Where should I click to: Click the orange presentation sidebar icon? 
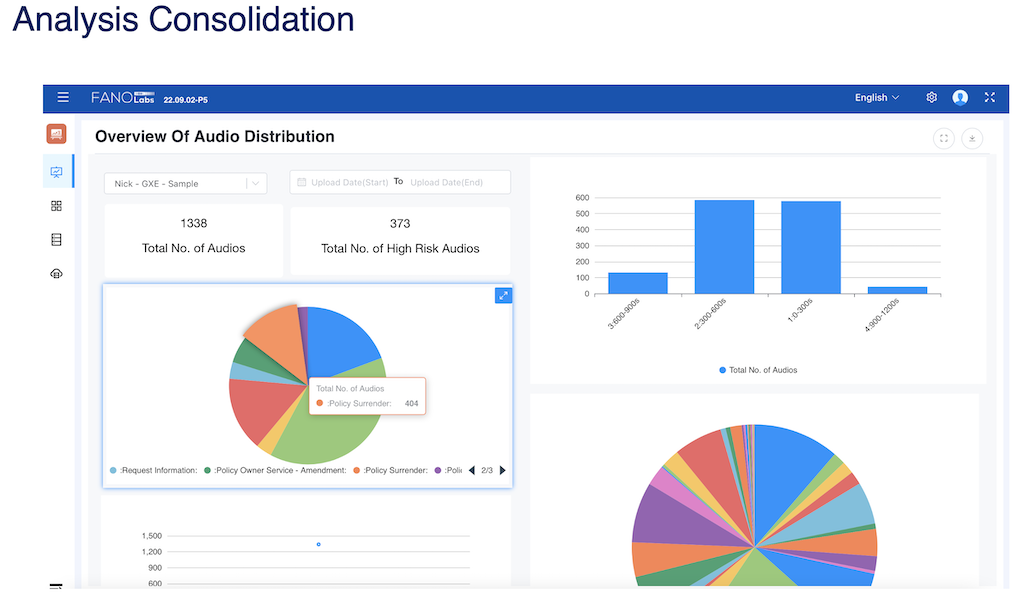56,134
